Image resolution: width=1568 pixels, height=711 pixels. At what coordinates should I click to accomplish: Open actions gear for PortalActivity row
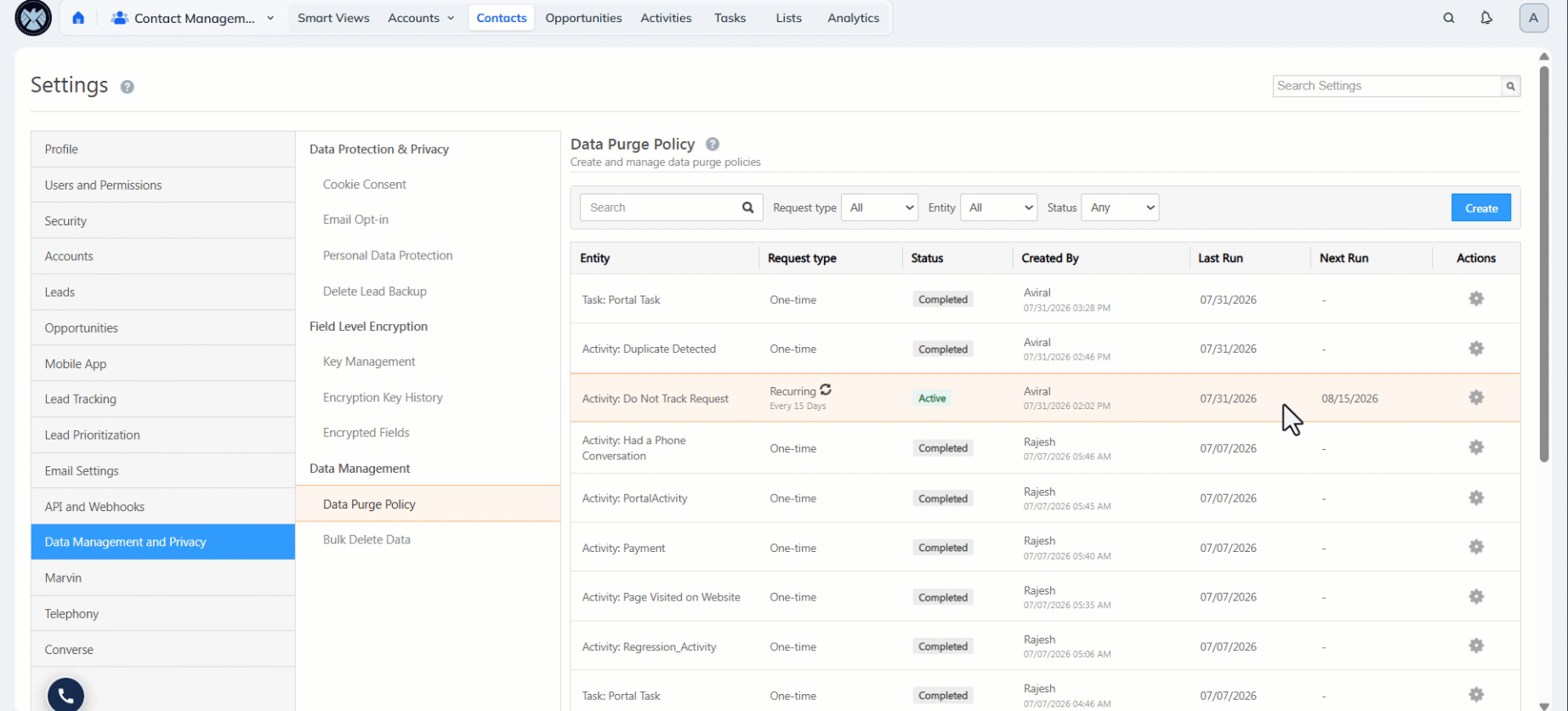1476,498
